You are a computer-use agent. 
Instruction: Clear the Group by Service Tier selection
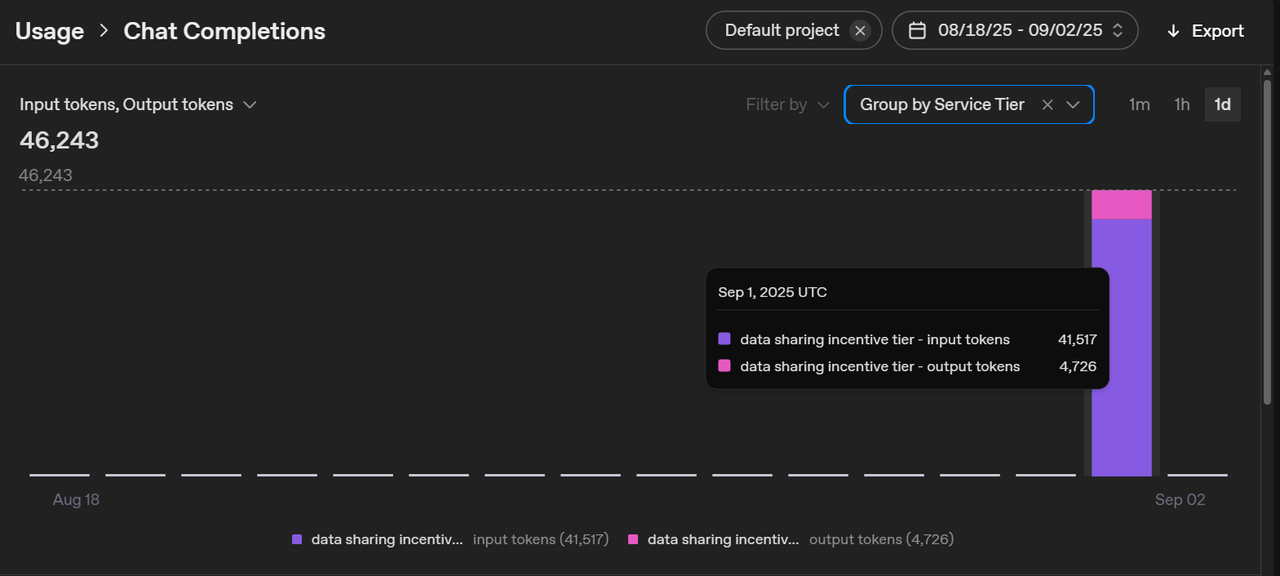point(1047,105)
